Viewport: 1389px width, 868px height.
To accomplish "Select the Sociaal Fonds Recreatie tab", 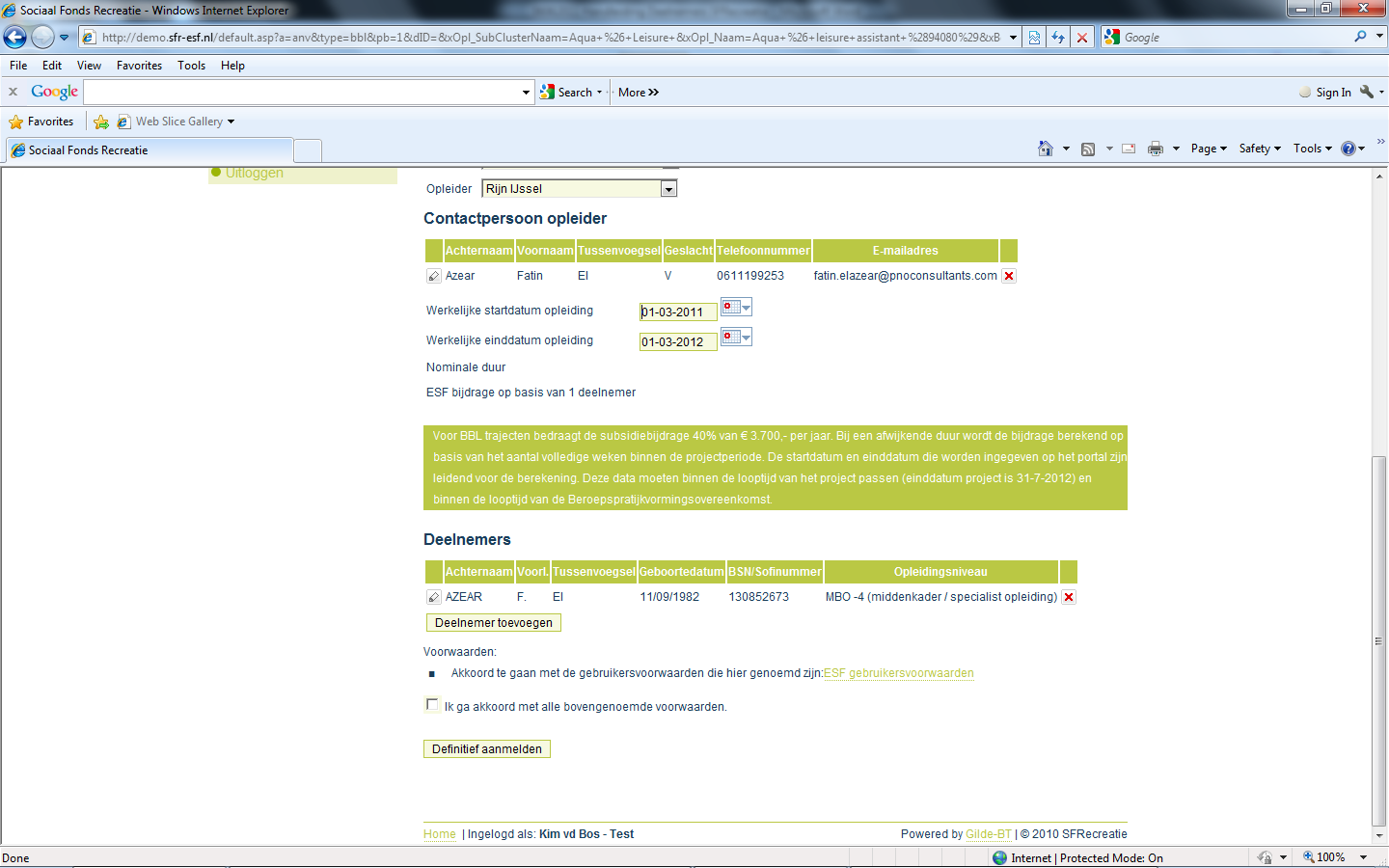I will (x=150, y=150).
